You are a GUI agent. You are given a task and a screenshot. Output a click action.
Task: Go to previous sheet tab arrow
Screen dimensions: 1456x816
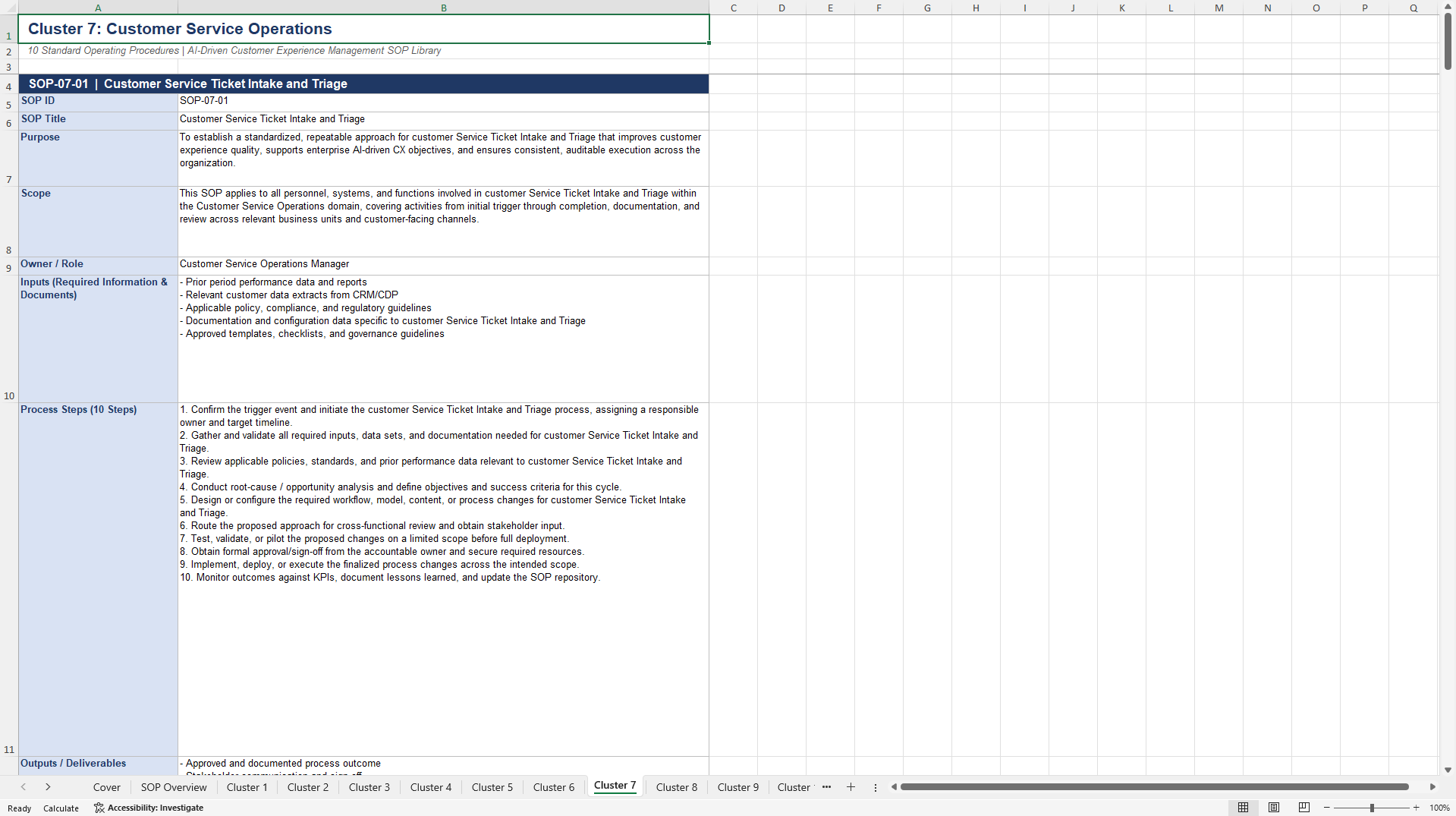tap(24, 787)
